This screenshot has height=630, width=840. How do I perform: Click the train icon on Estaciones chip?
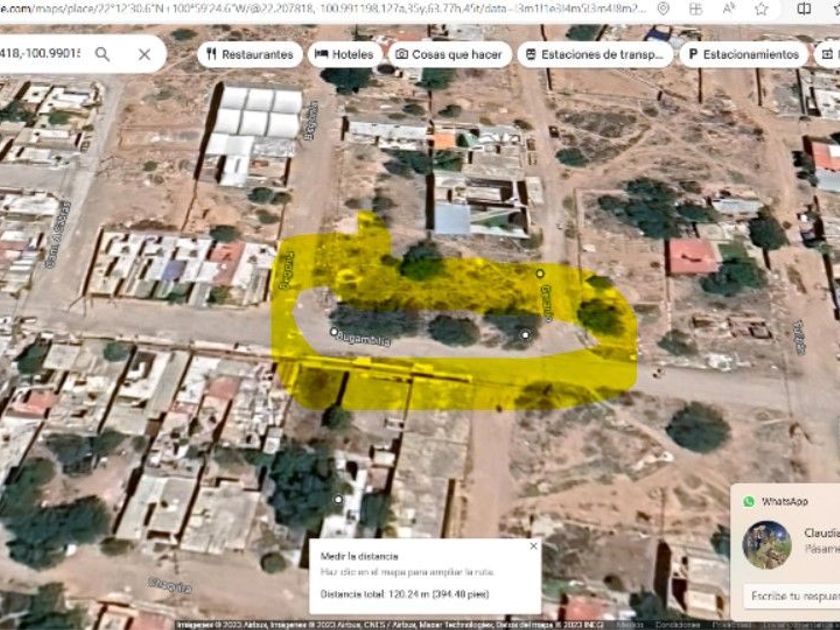[531, 54]
